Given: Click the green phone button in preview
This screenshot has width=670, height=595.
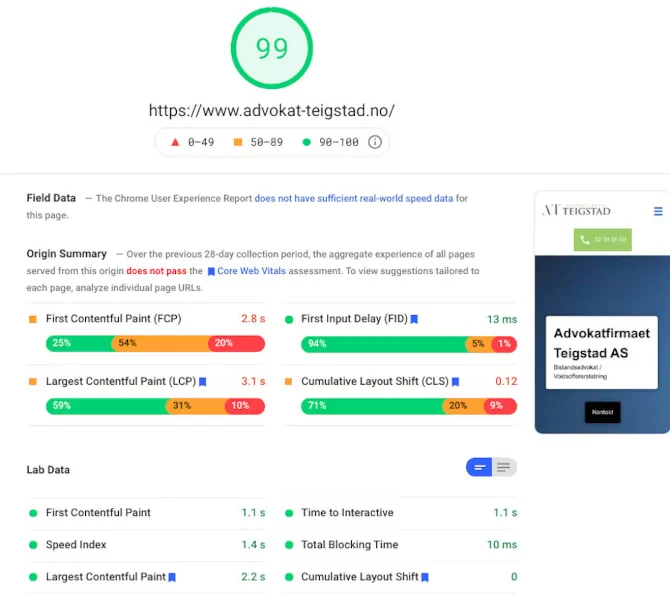Looking at the screenshot, I should 602,240.
